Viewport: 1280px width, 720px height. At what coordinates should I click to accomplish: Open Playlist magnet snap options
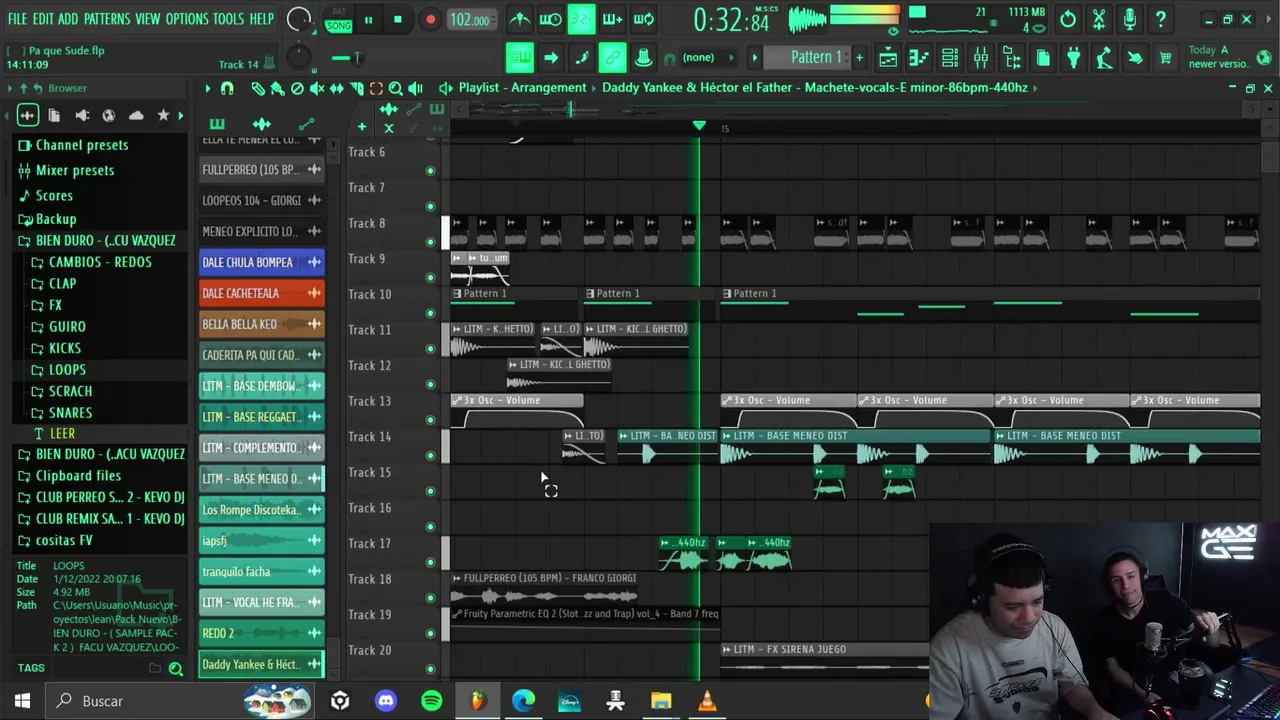coord(227,88)
